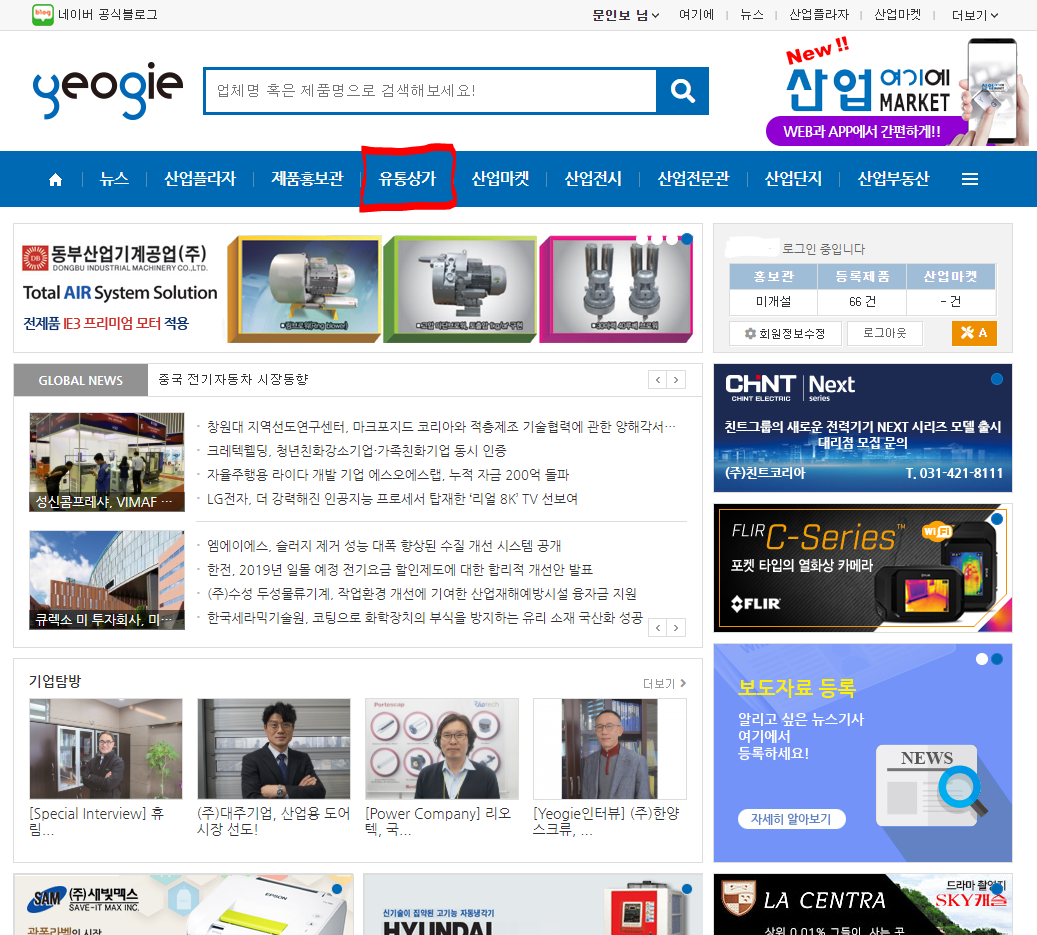Open the [Yeogie인터뷰] (주)한양스크류 card

pos(610,768)
